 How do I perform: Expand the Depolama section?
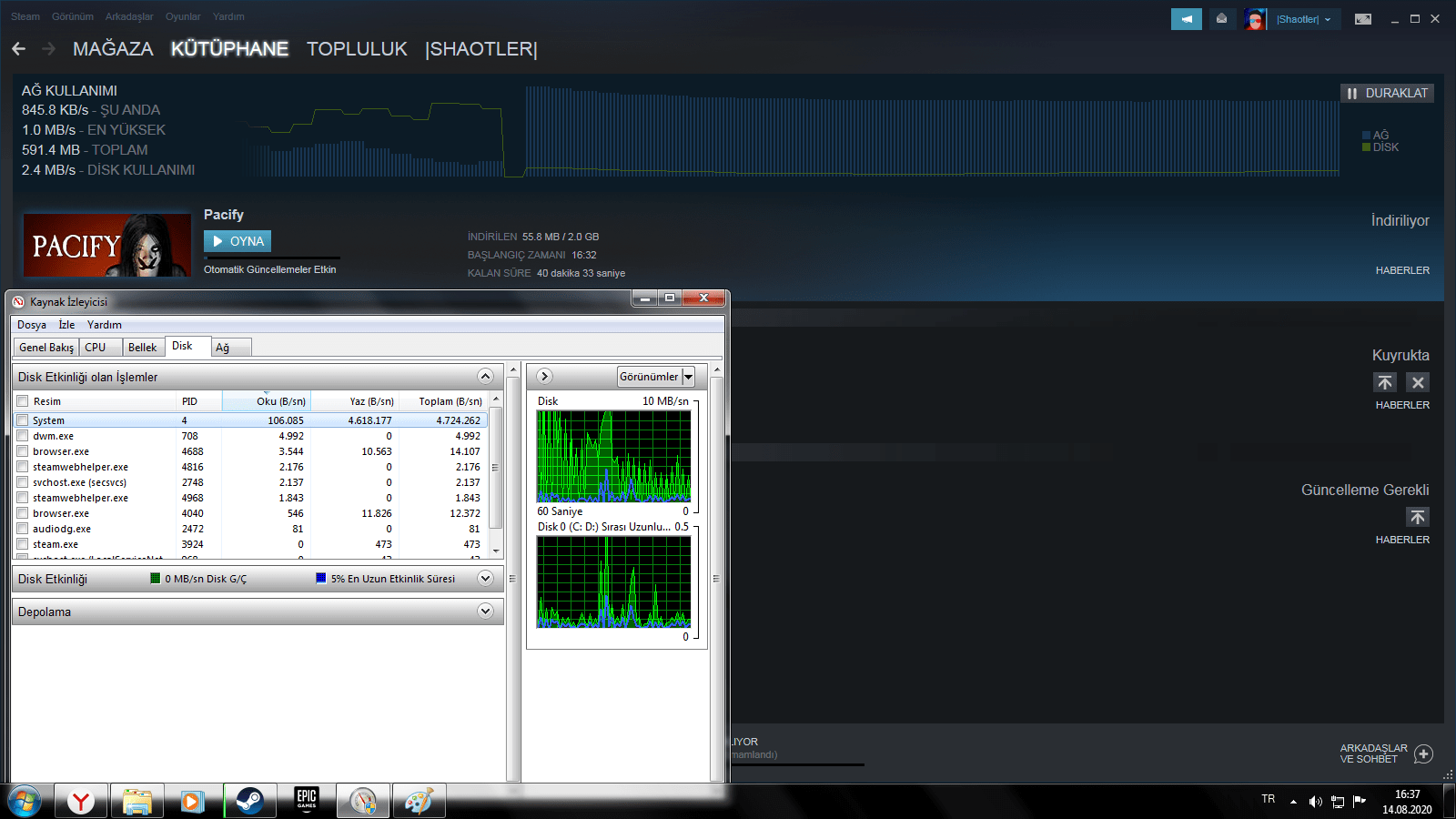(485, 612)
